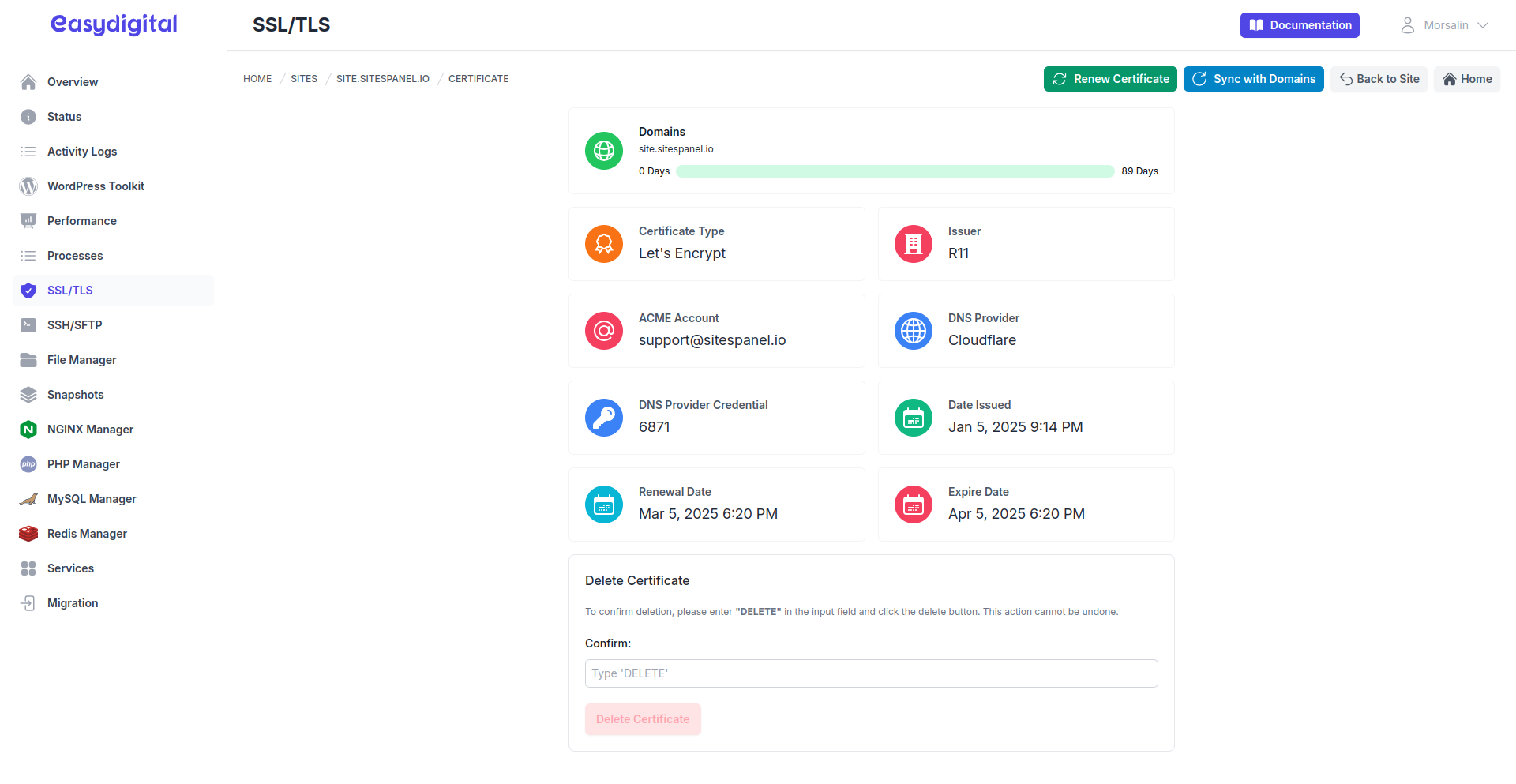Go to the Performance sidebar page

click(x=82, y=221)
